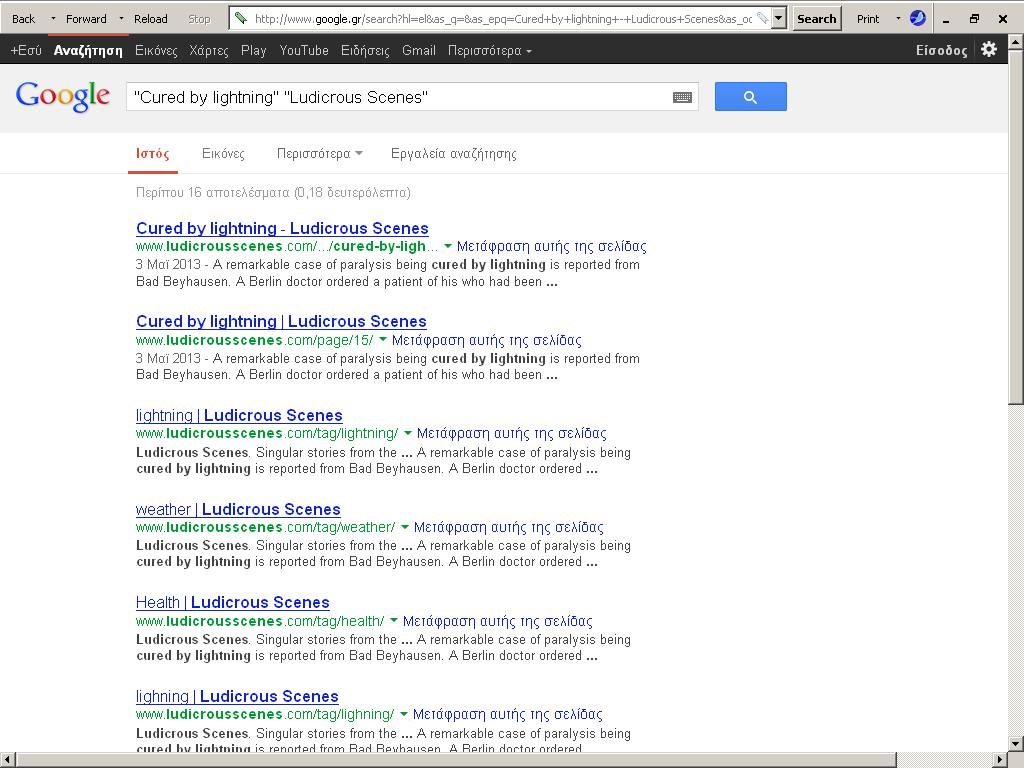Open arrow menu beside tag/lightning/ URL

point(408,433)
